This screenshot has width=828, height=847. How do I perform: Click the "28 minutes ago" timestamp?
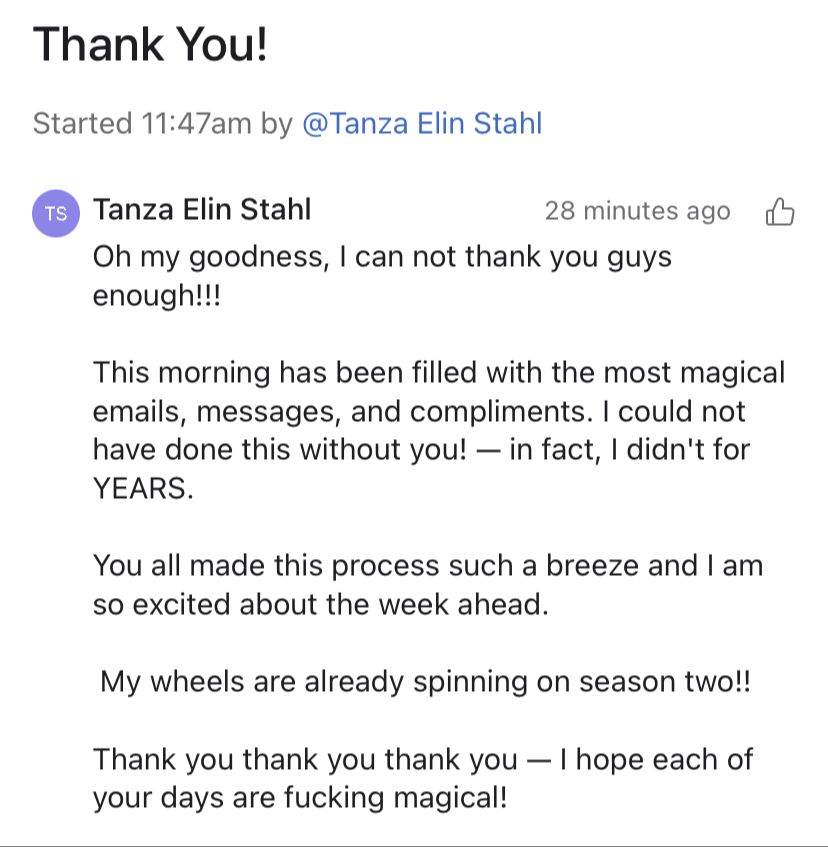[x=637, y=211]
